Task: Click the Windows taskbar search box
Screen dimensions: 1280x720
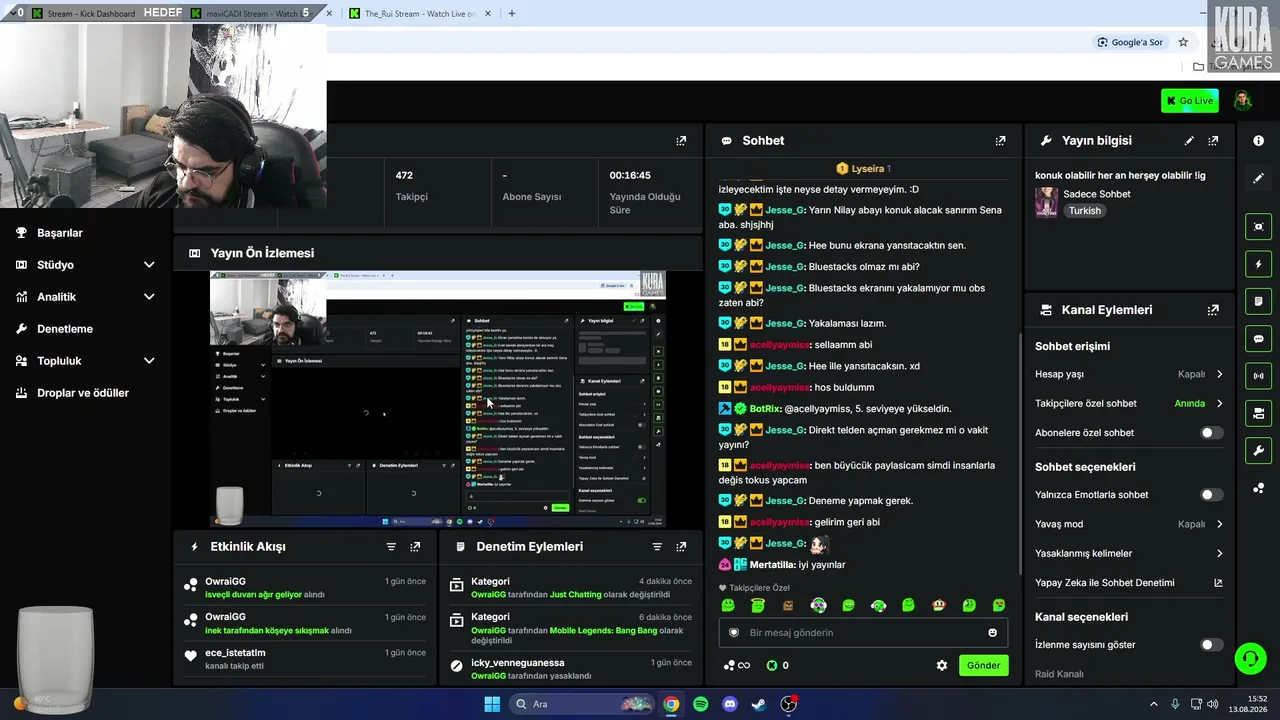Action: (580, 704)
